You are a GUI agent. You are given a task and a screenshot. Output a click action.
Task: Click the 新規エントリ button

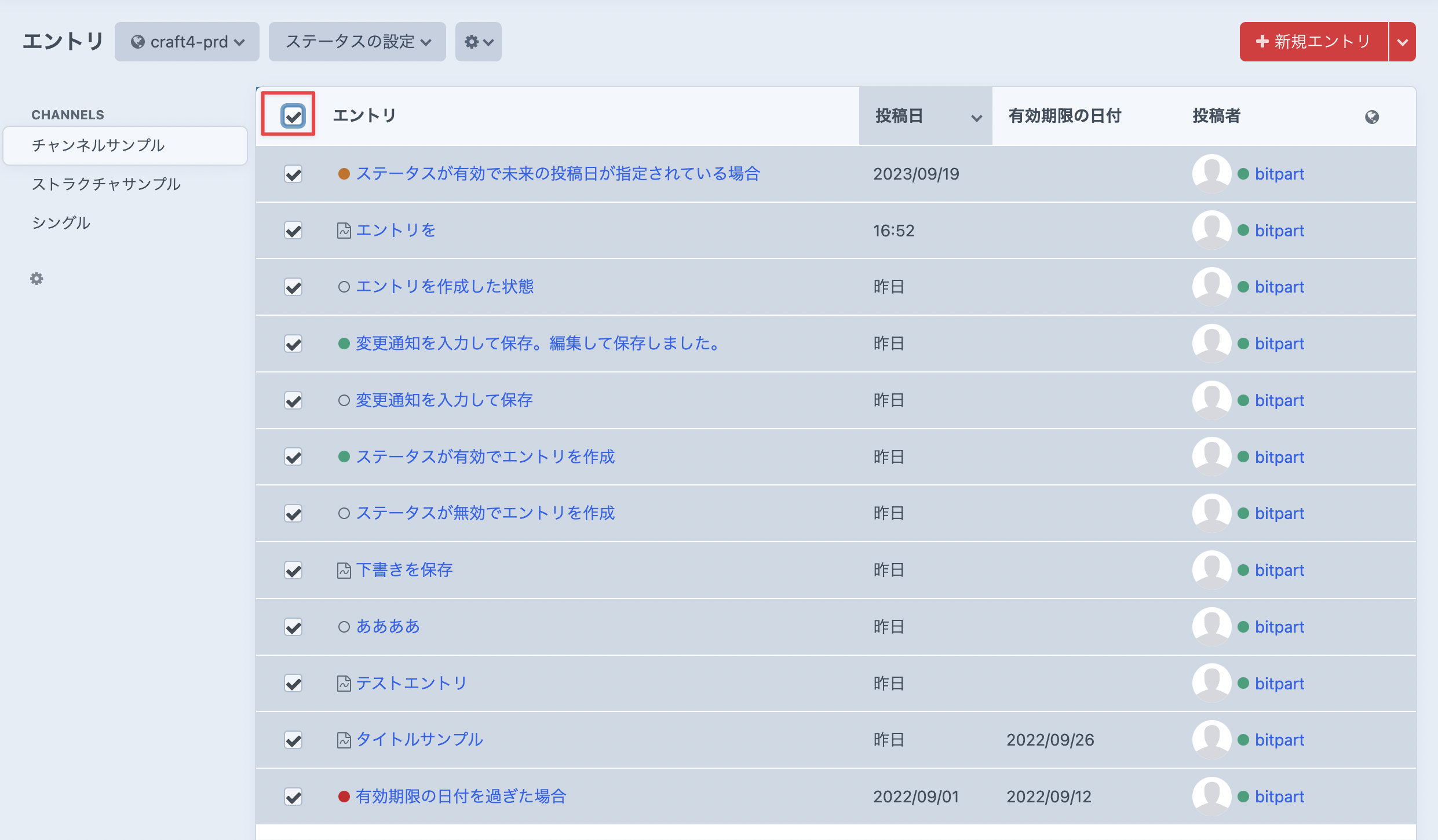[x=1312, y=41]
